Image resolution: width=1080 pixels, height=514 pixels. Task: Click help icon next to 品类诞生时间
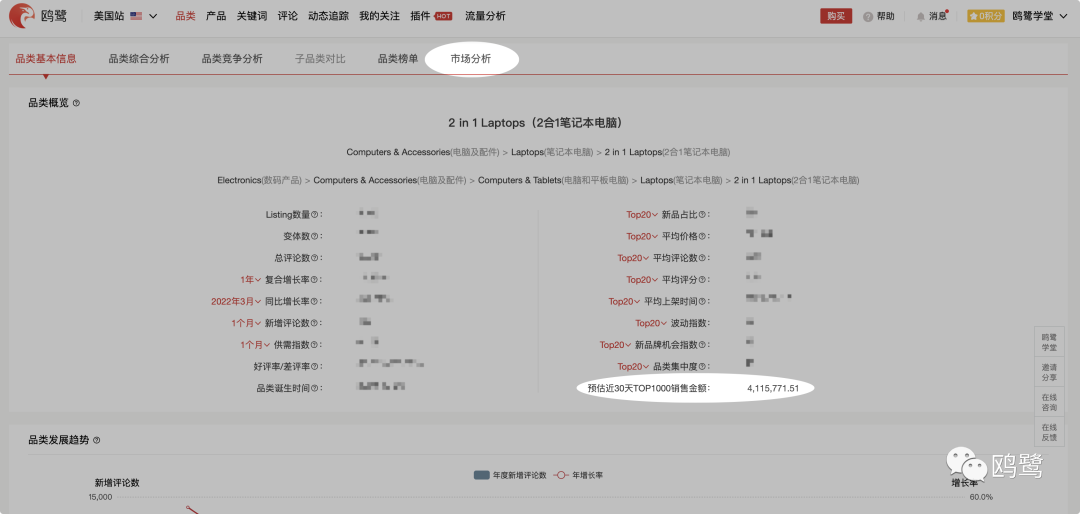click(x=315, y=388)
